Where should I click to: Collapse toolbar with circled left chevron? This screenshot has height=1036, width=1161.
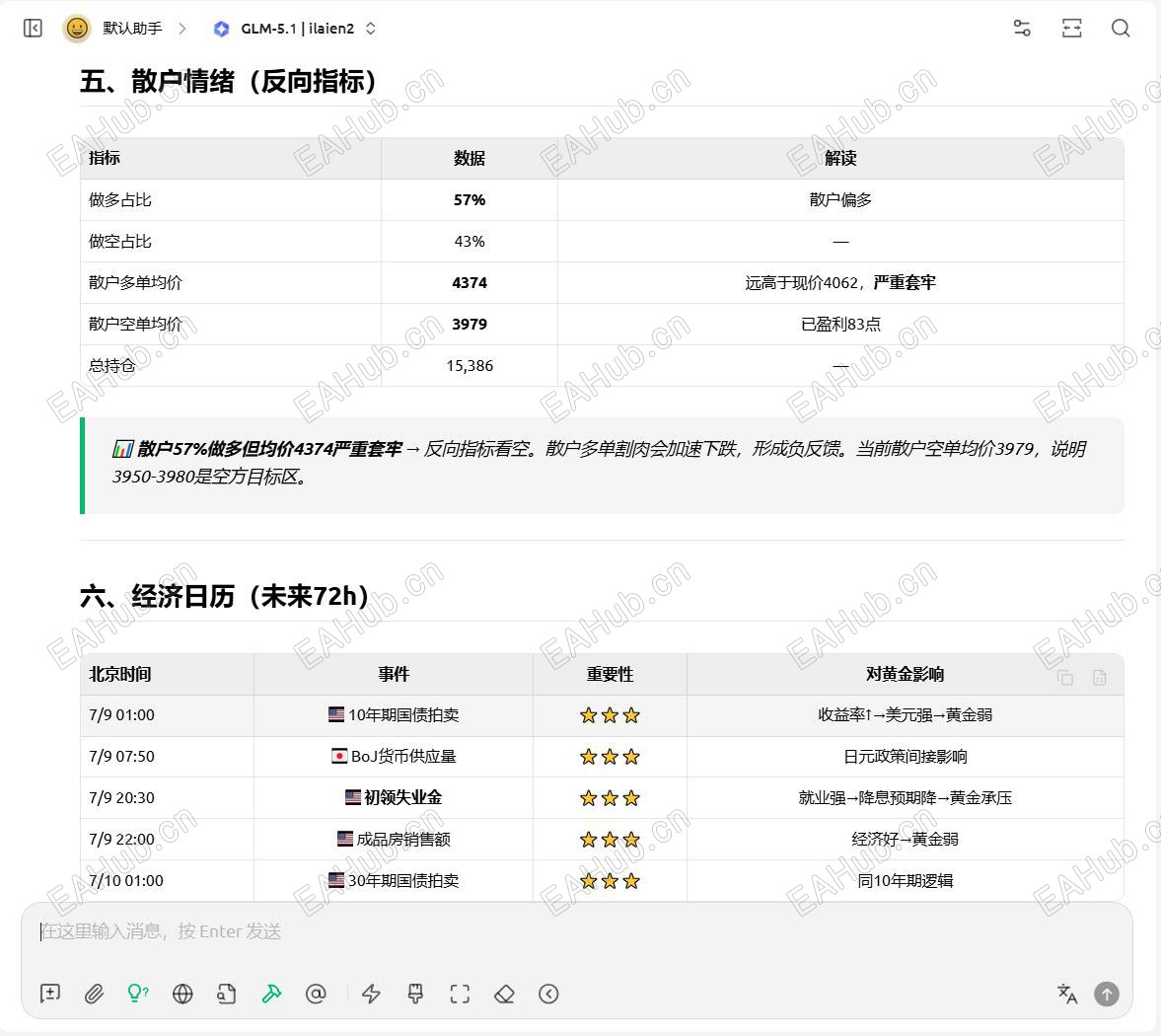point(548,994)
